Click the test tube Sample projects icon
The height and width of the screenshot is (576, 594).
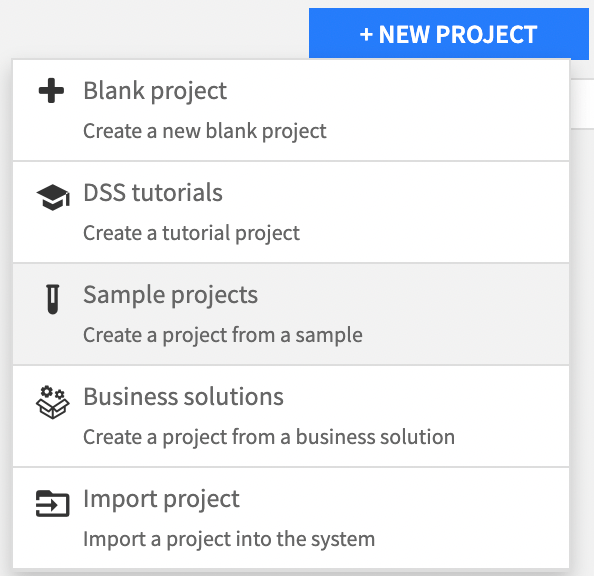tap(53, 299)
